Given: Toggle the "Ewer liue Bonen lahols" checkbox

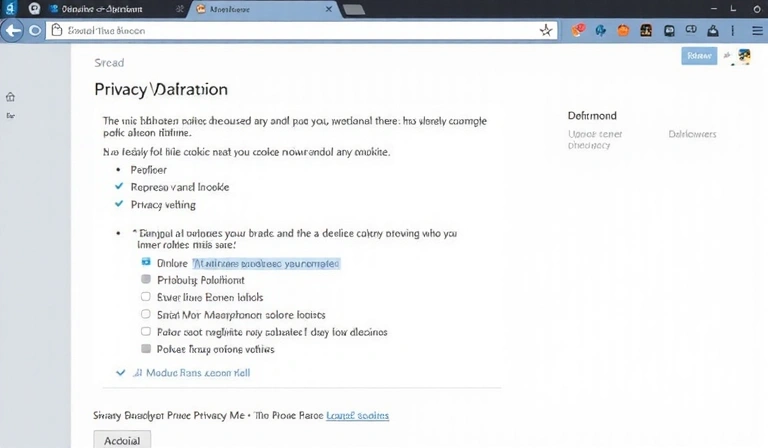Looking at the screenshot, I should (x=146, y=297).
